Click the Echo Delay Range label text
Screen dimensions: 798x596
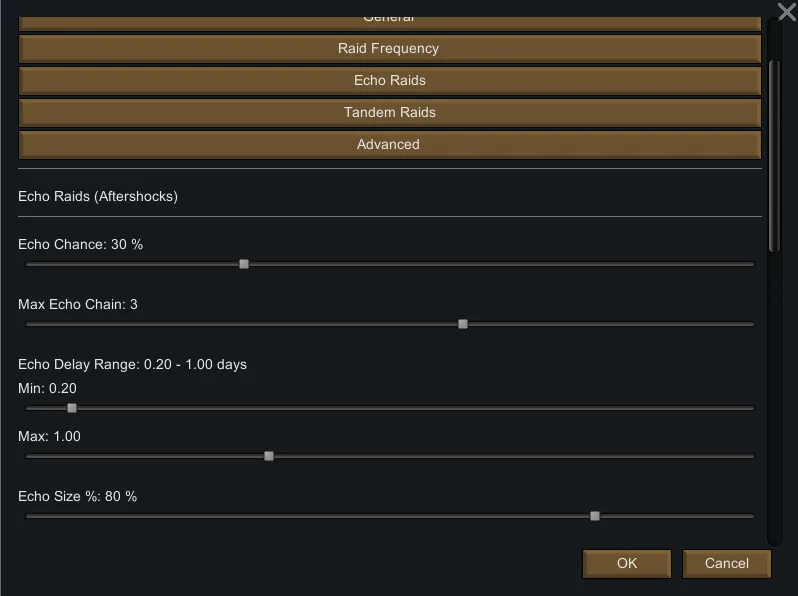[x=132, y=364]
